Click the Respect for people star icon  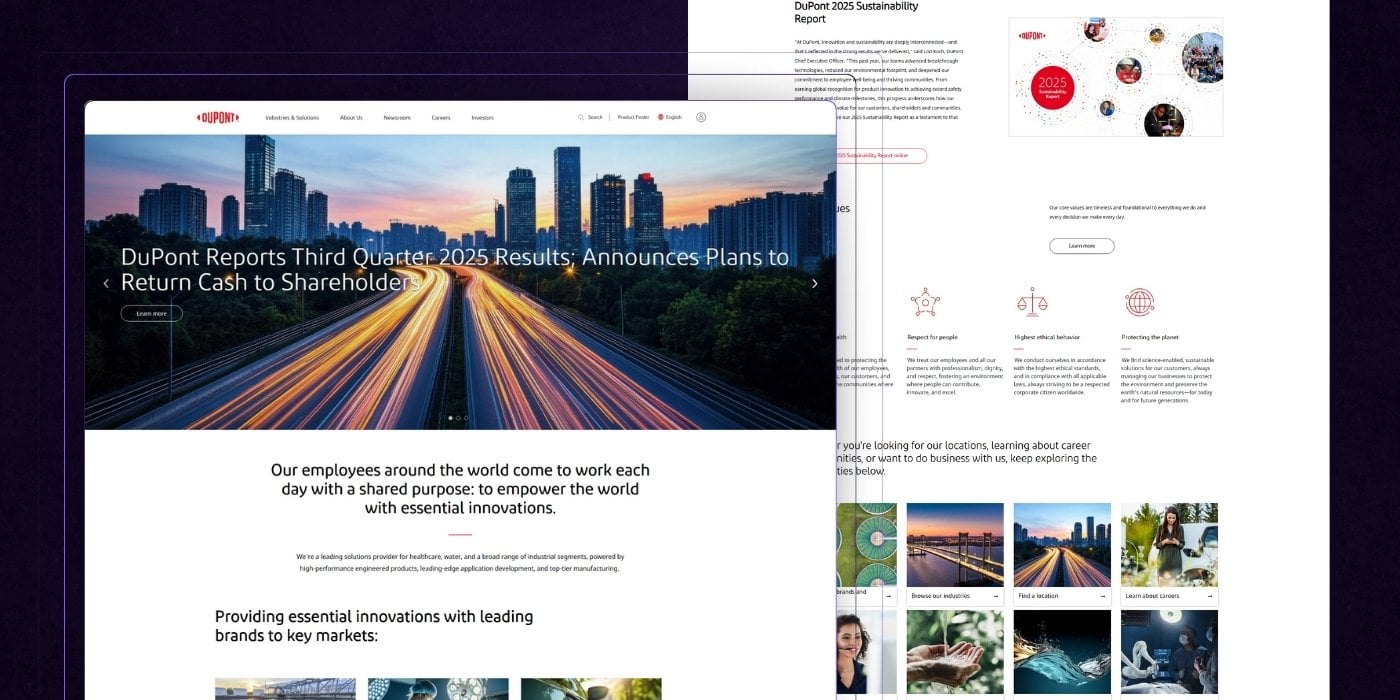(925, 302)
